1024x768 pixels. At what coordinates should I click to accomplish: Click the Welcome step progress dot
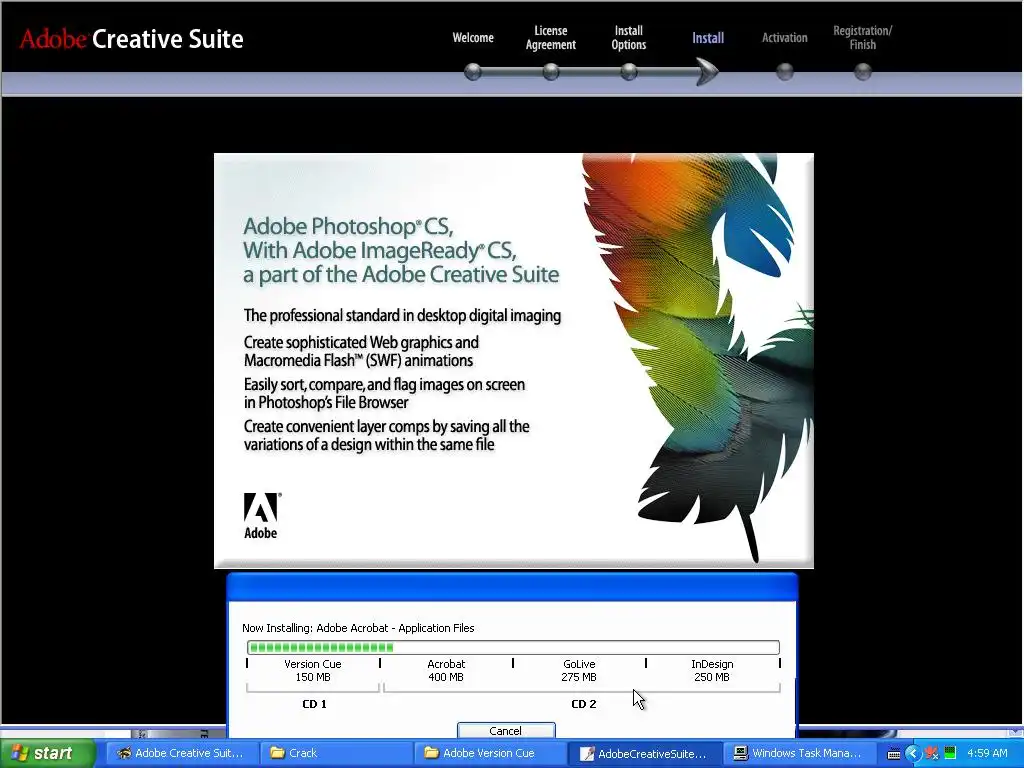(x=473, y=71)
